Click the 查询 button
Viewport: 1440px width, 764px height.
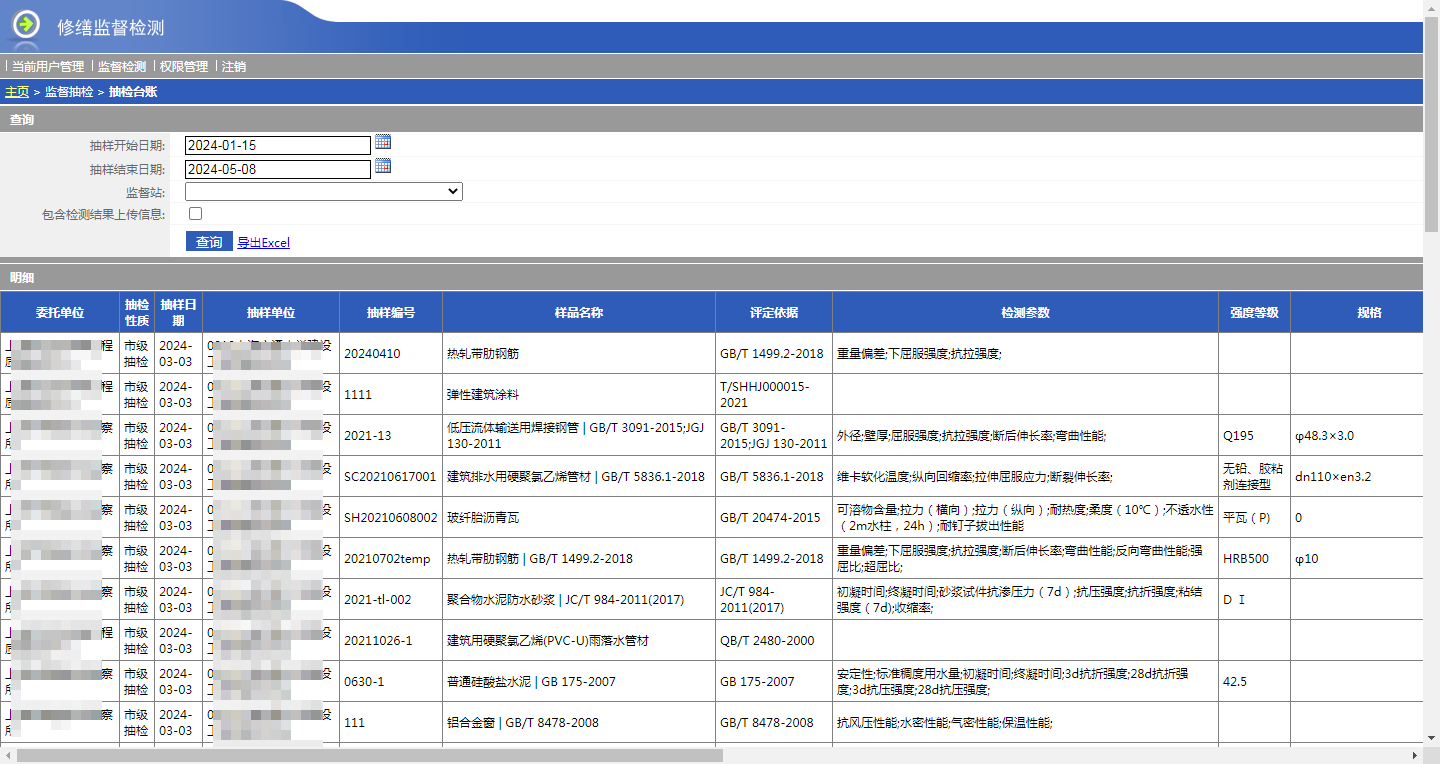click(x=209, y=242)
